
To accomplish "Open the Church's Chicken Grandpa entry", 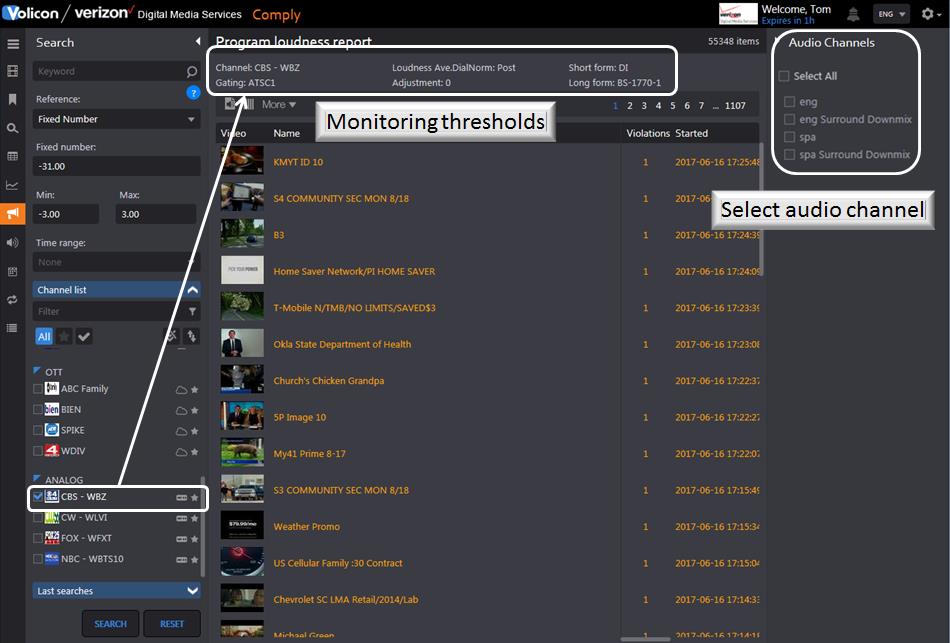I will (329, 381).
